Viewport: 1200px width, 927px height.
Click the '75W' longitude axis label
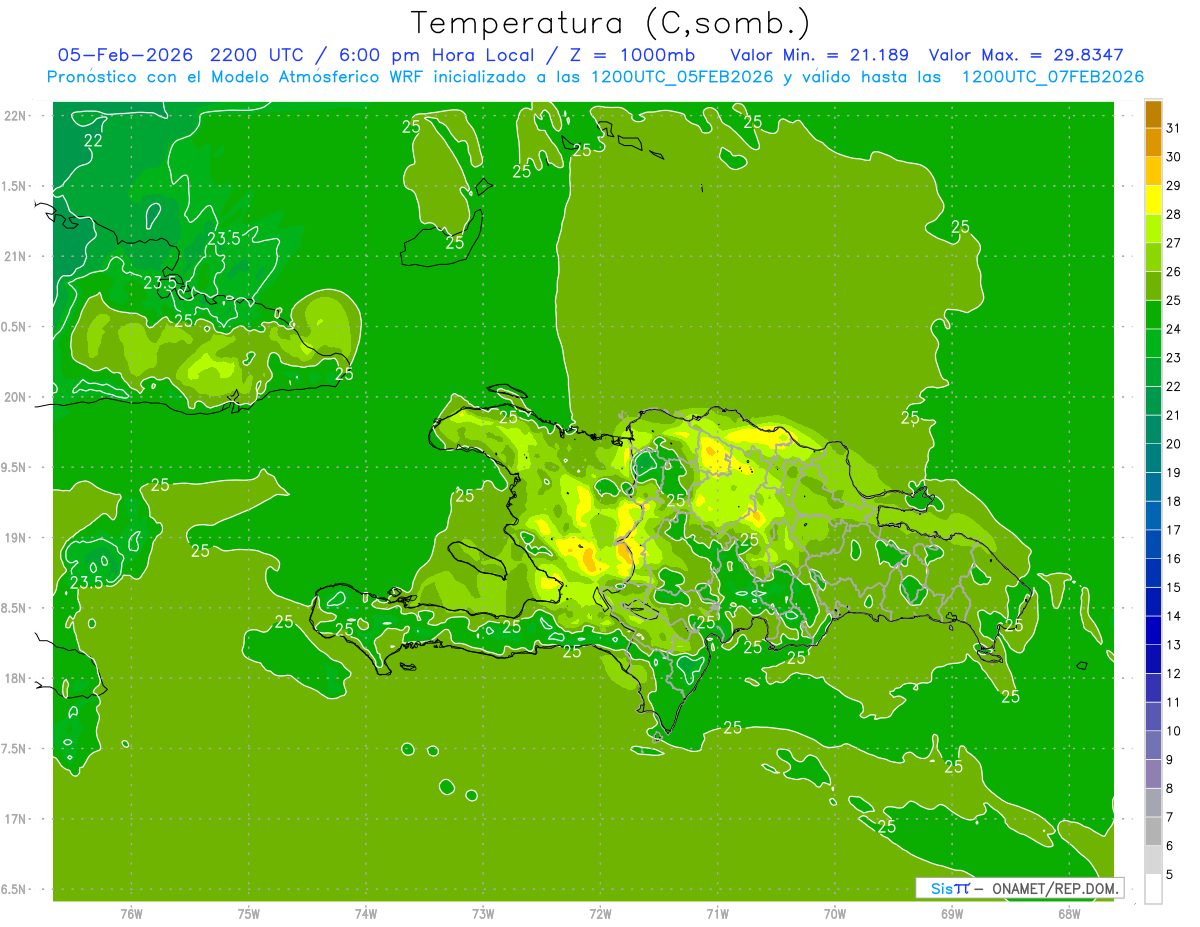pos(249,913)
